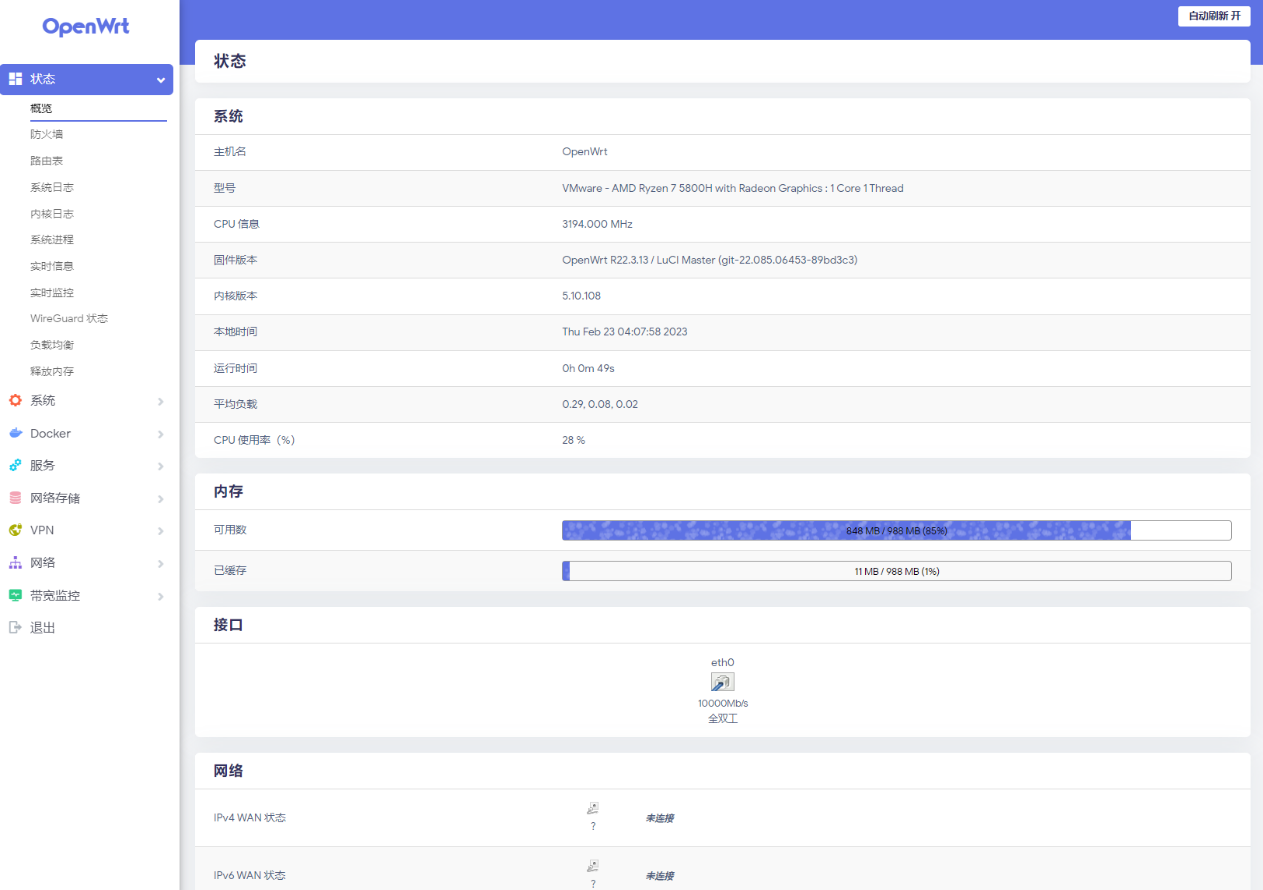Screen dimensions: 1263x890
Task: Click the 内存 section heading
Action: click(228, 492)
